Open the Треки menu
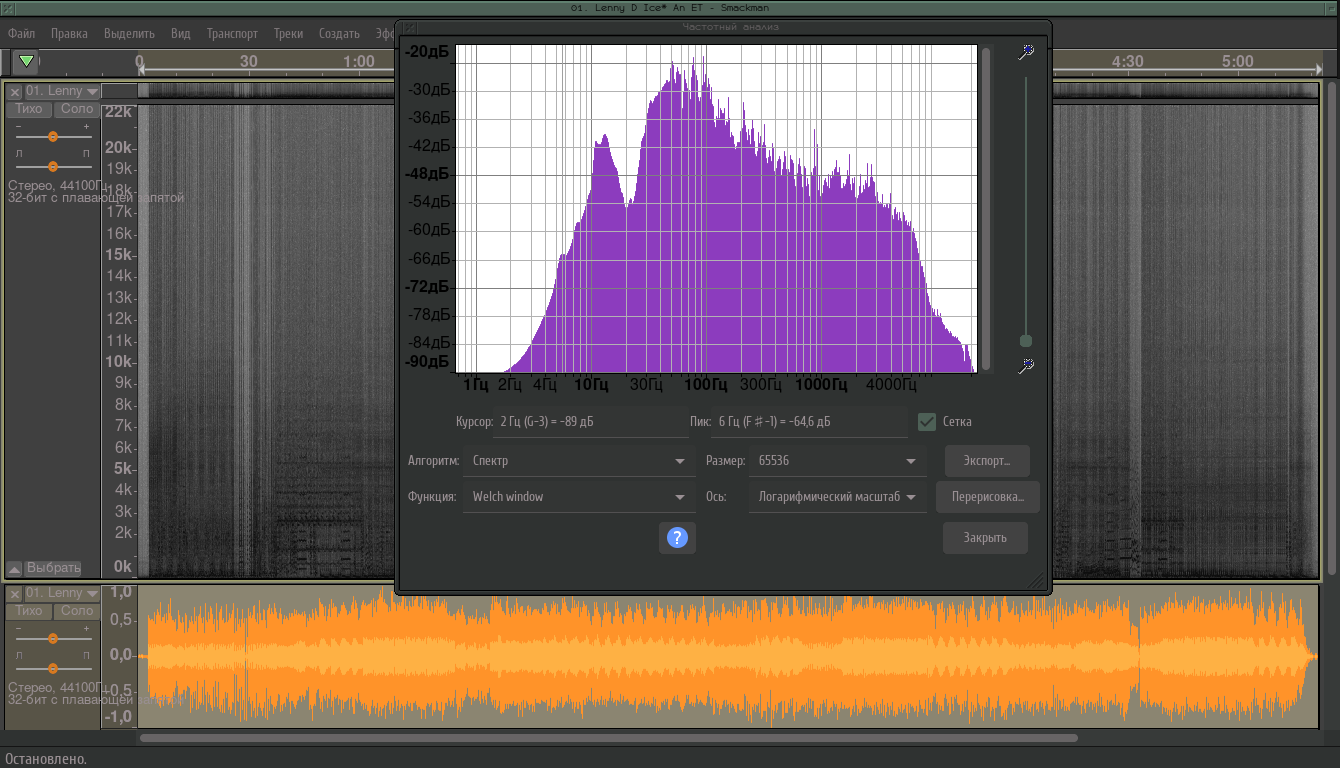Viewport: 1340px width, 768px height. click(x=288, y=33)
